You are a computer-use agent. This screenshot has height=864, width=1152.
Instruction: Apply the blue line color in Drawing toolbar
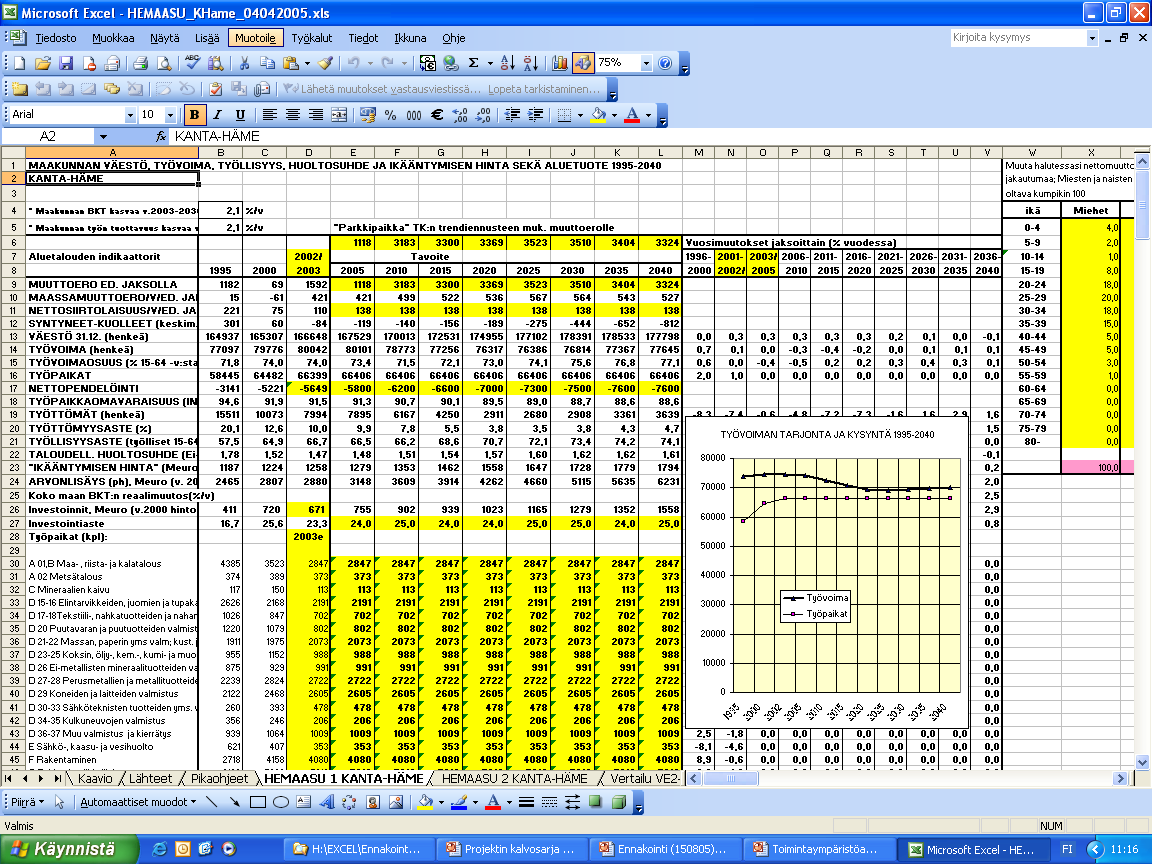(x=459, y=802)
